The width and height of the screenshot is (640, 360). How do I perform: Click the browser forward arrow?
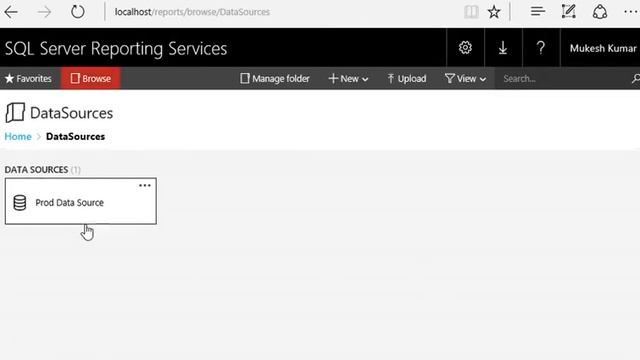[x=44, y=12]
